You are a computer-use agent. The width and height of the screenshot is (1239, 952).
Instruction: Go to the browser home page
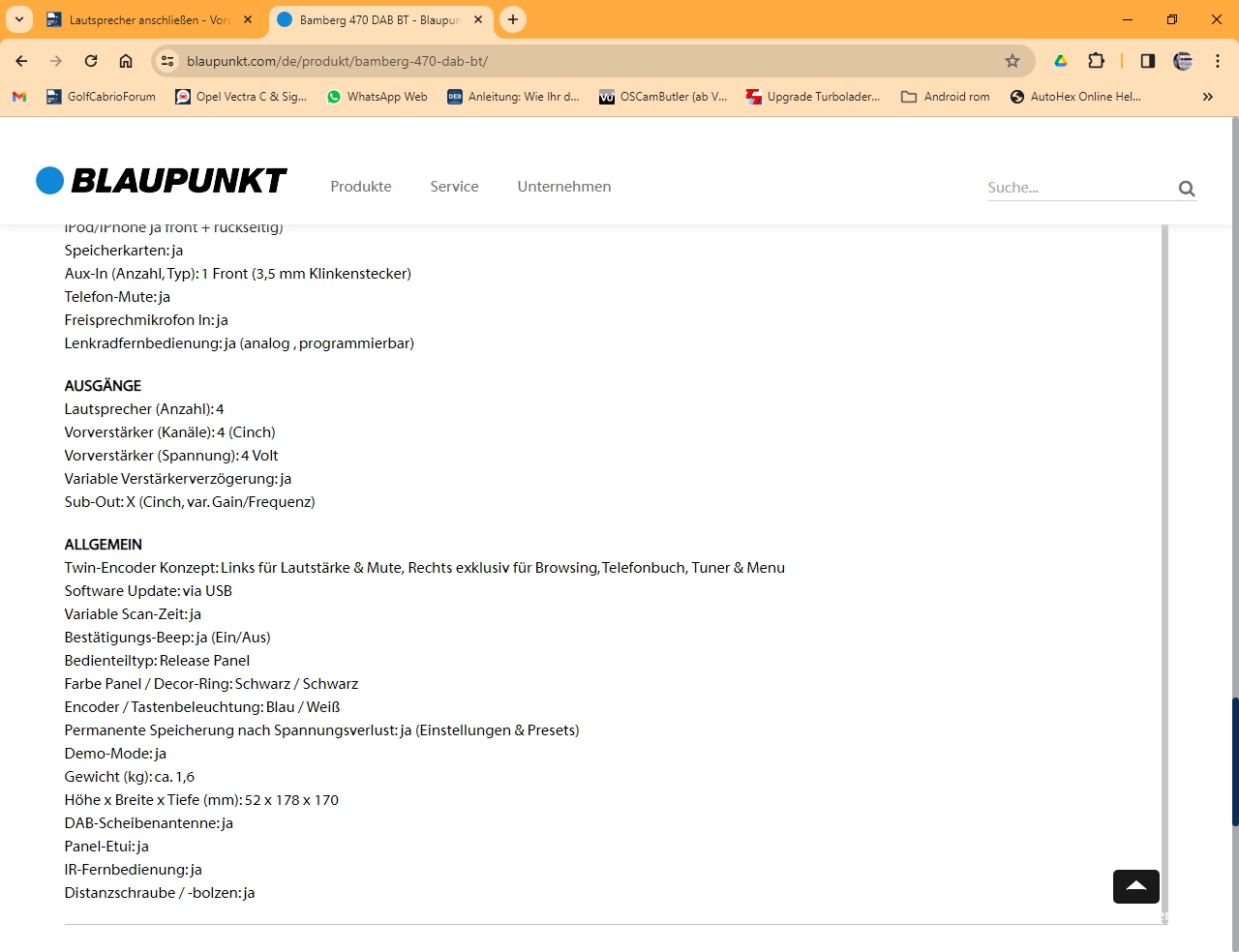coord(126,61)
